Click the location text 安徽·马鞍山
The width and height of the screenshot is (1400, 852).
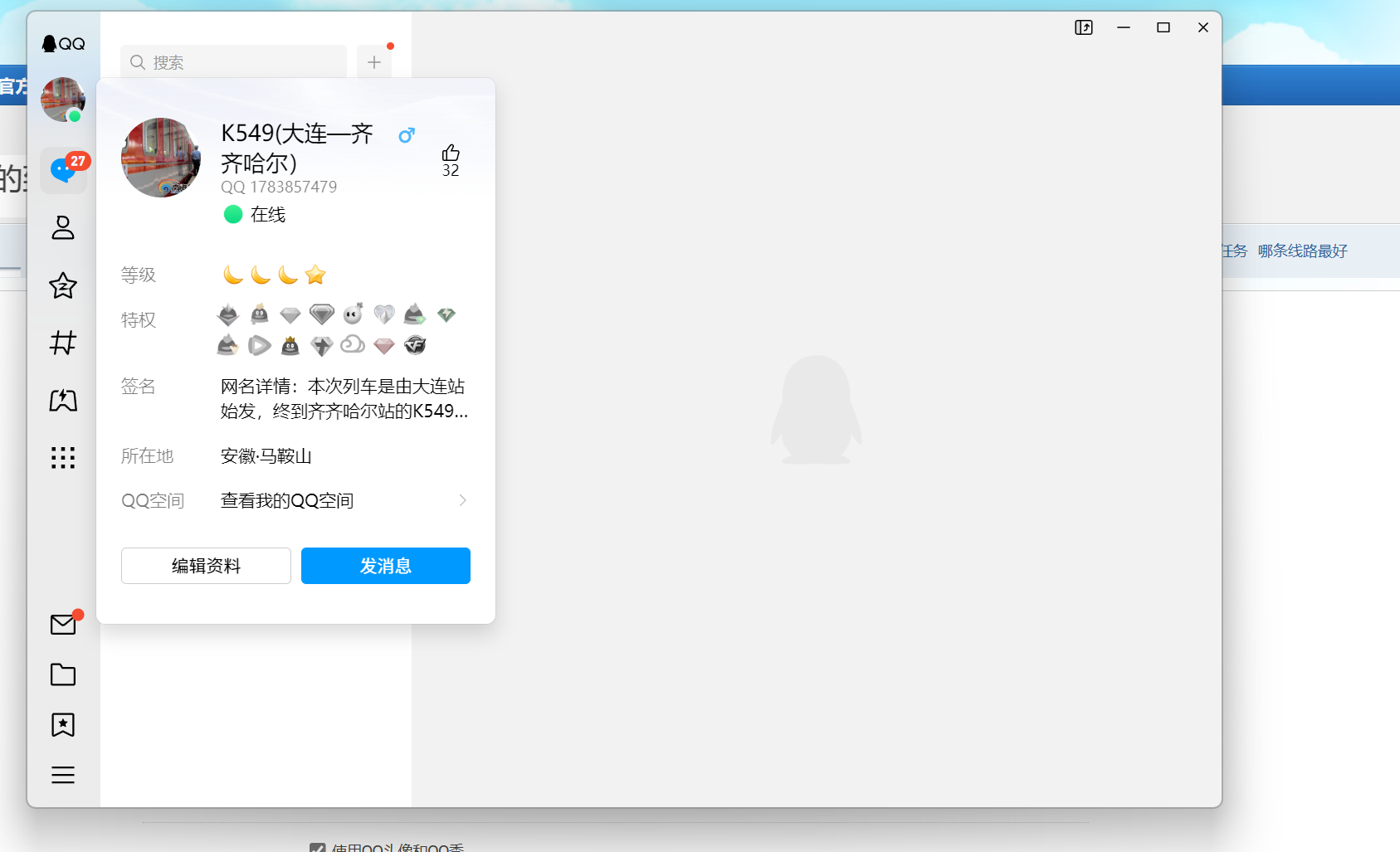pyautogui.click(x=266, y=456)
